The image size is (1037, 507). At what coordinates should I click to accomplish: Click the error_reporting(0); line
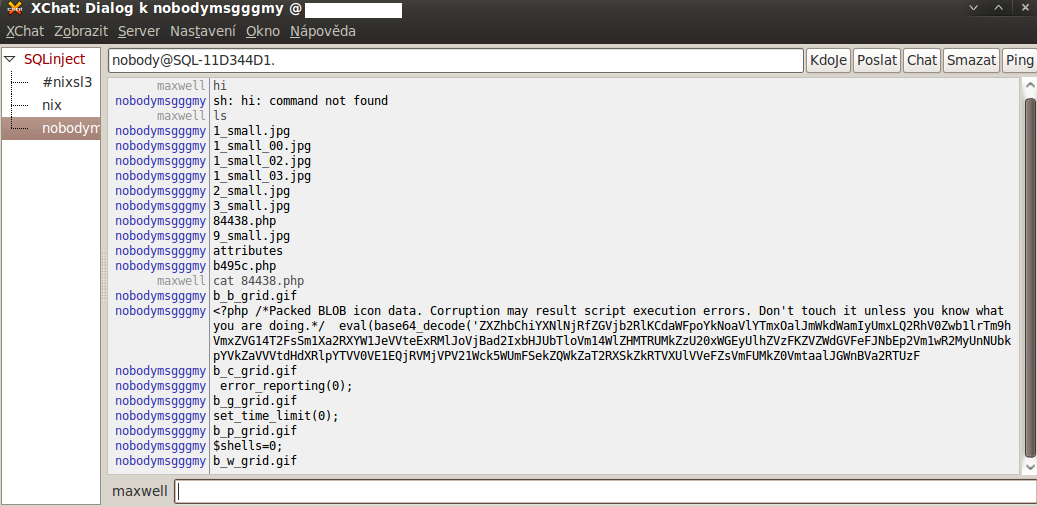tap(286, 386)
